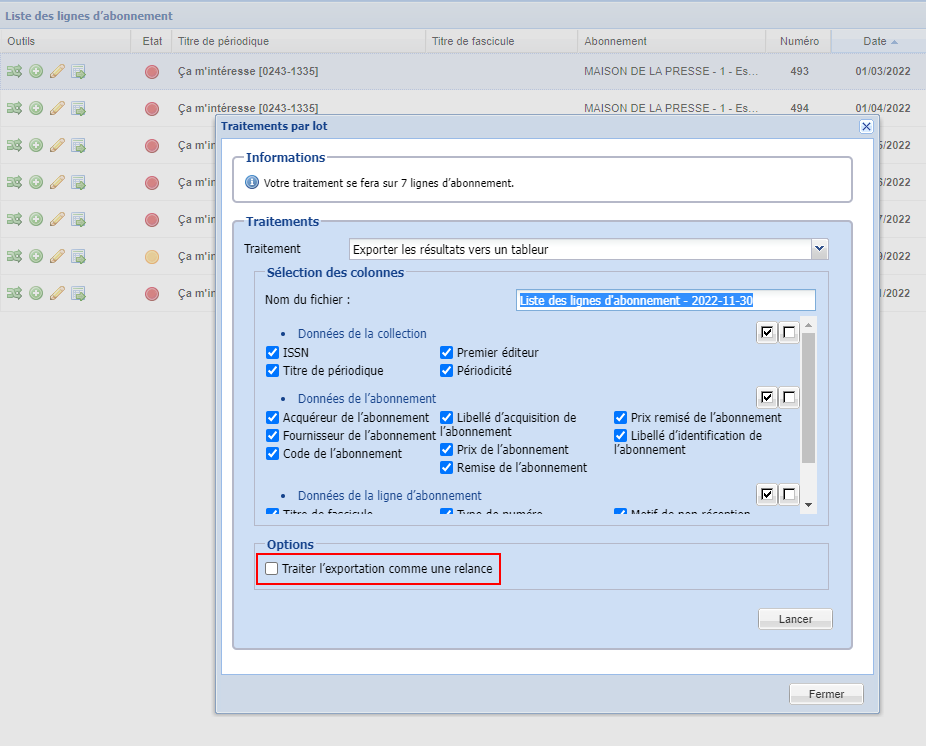Click the orange state circle in the list
This screenshot has height=746, width=926.
[x=152, y=257]
